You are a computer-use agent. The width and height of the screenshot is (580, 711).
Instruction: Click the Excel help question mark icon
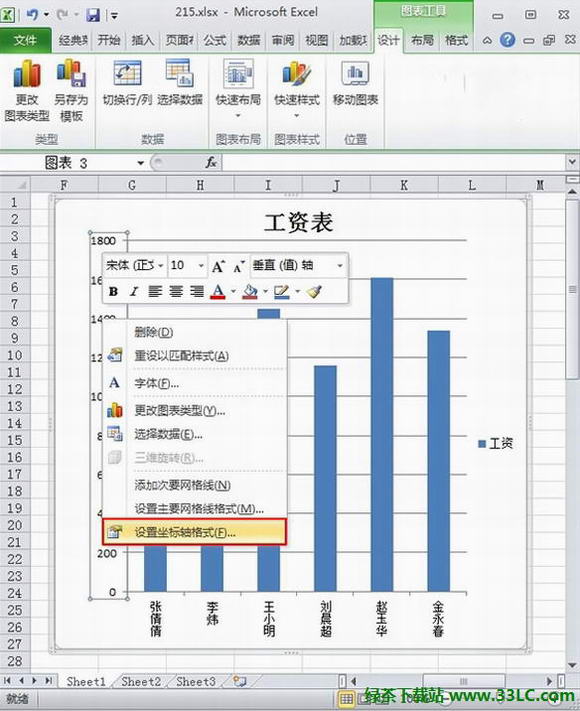pos(507,40)
